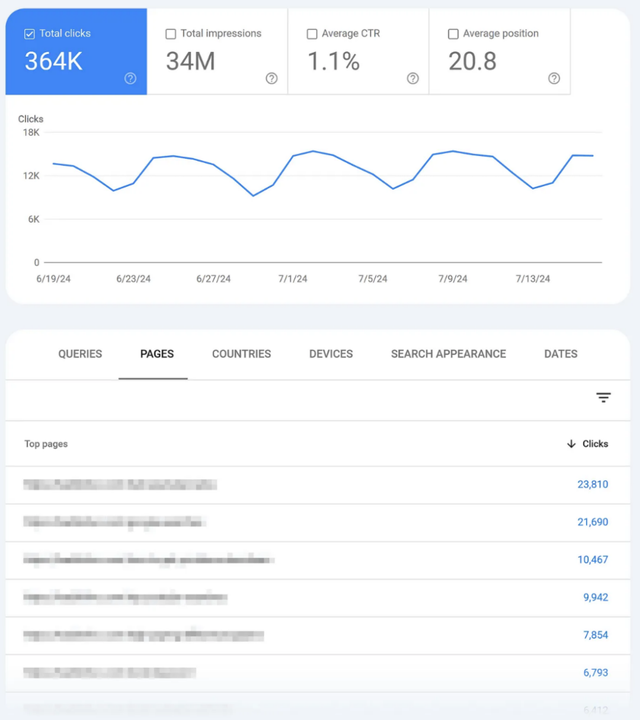Viewport: 640px width, 720px height.
Task: Switch to the Queries tab
Action: (80, 354)
